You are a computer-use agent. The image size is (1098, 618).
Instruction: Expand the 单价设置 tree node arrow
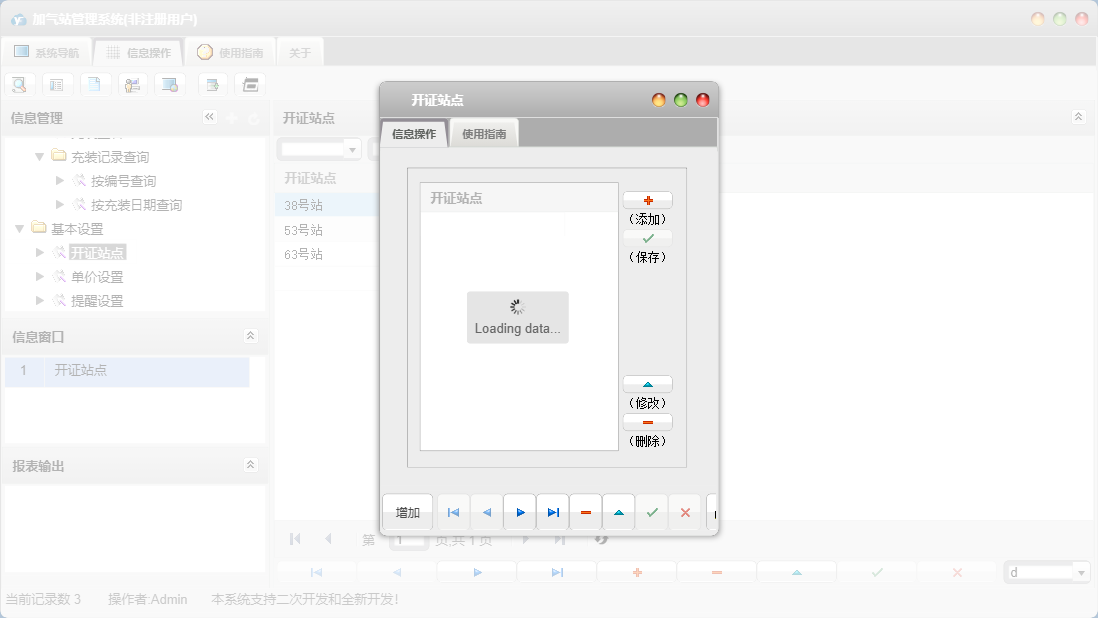pyautogui.click(x=40, y=277)
